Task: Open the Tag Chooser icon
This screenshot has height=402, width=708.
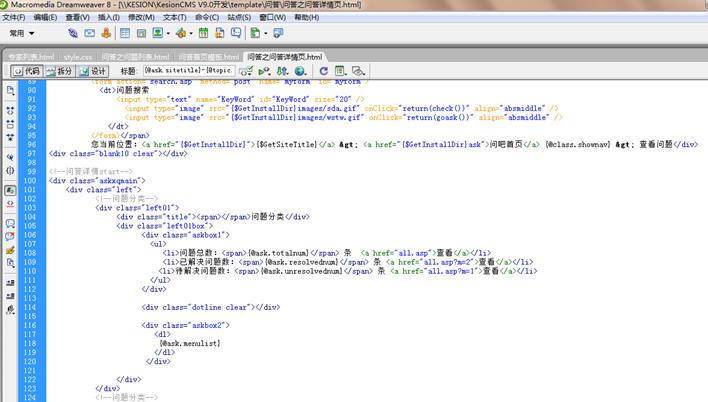Action: 279,33
